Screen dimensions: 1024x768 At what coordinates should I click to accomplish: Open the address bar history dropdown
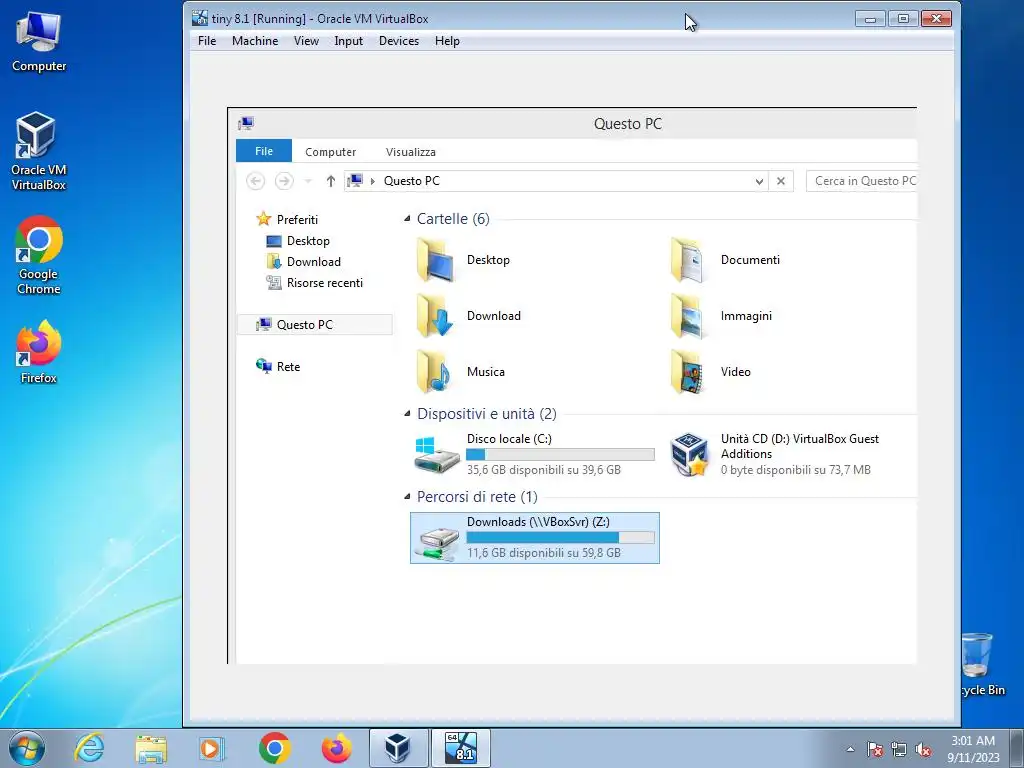pos(759,181)
